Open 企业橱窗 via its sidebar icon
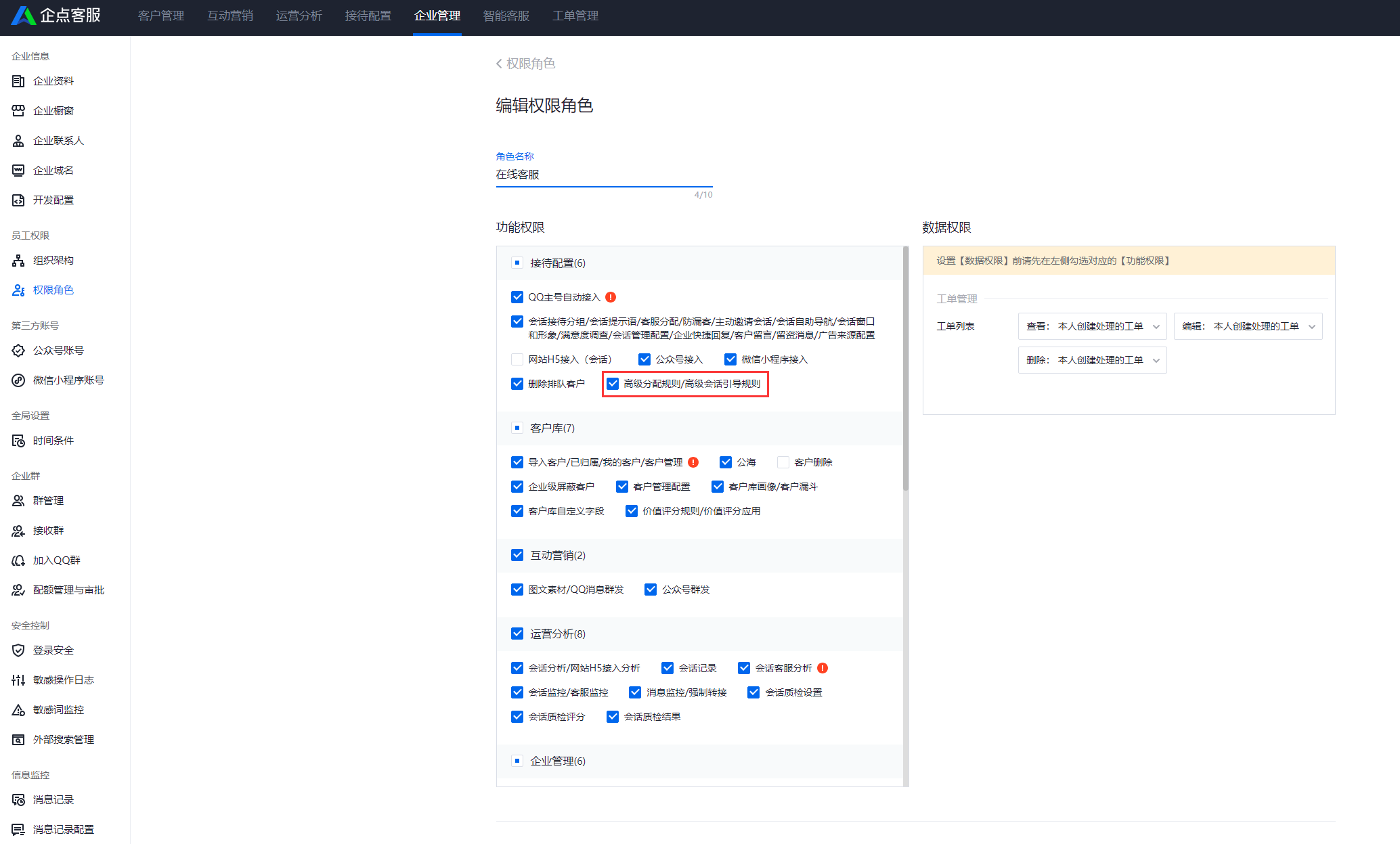Viewport: 1400px width, 844px height. pyautogui.click(x=18, y=111)
